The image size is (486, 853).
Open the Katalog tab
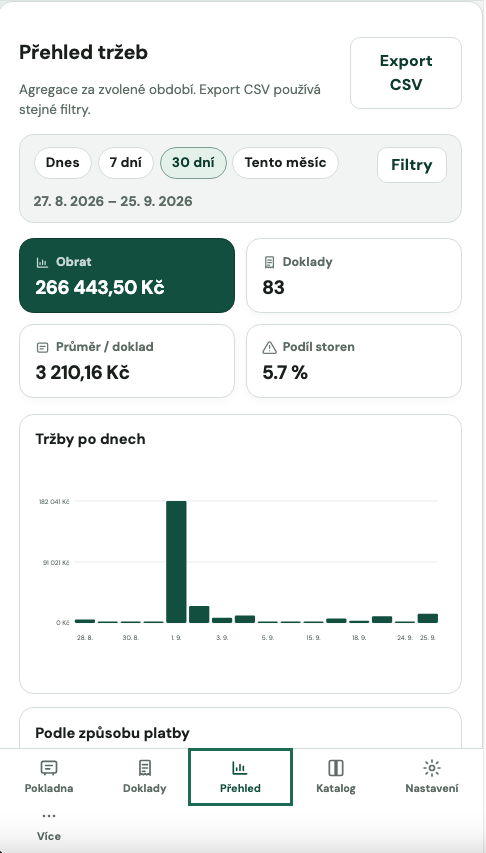coord(336,777)
